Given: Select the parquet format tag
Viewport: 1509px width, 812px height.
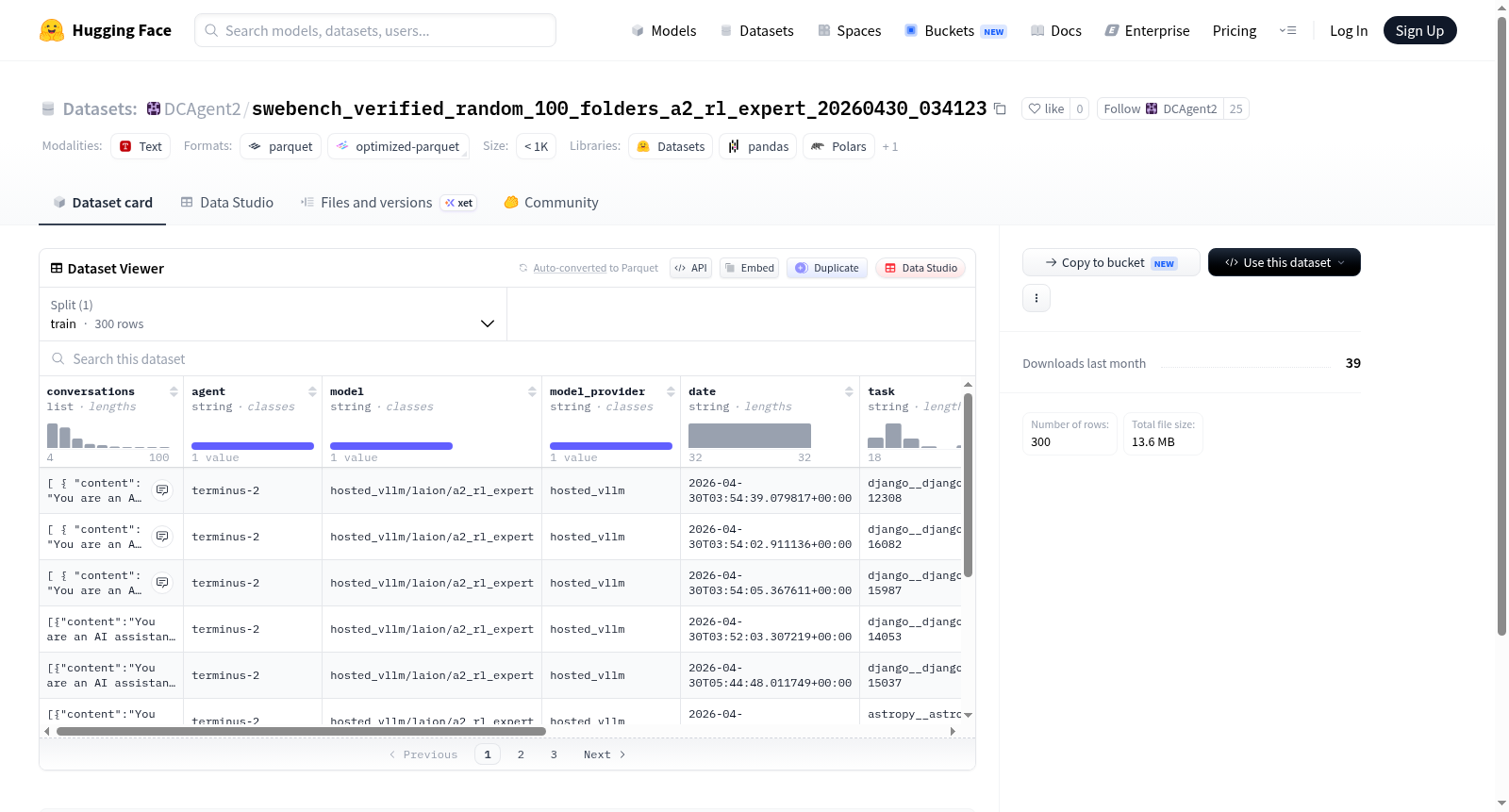Looking at the screenshot, I should [x=281, y=146].
